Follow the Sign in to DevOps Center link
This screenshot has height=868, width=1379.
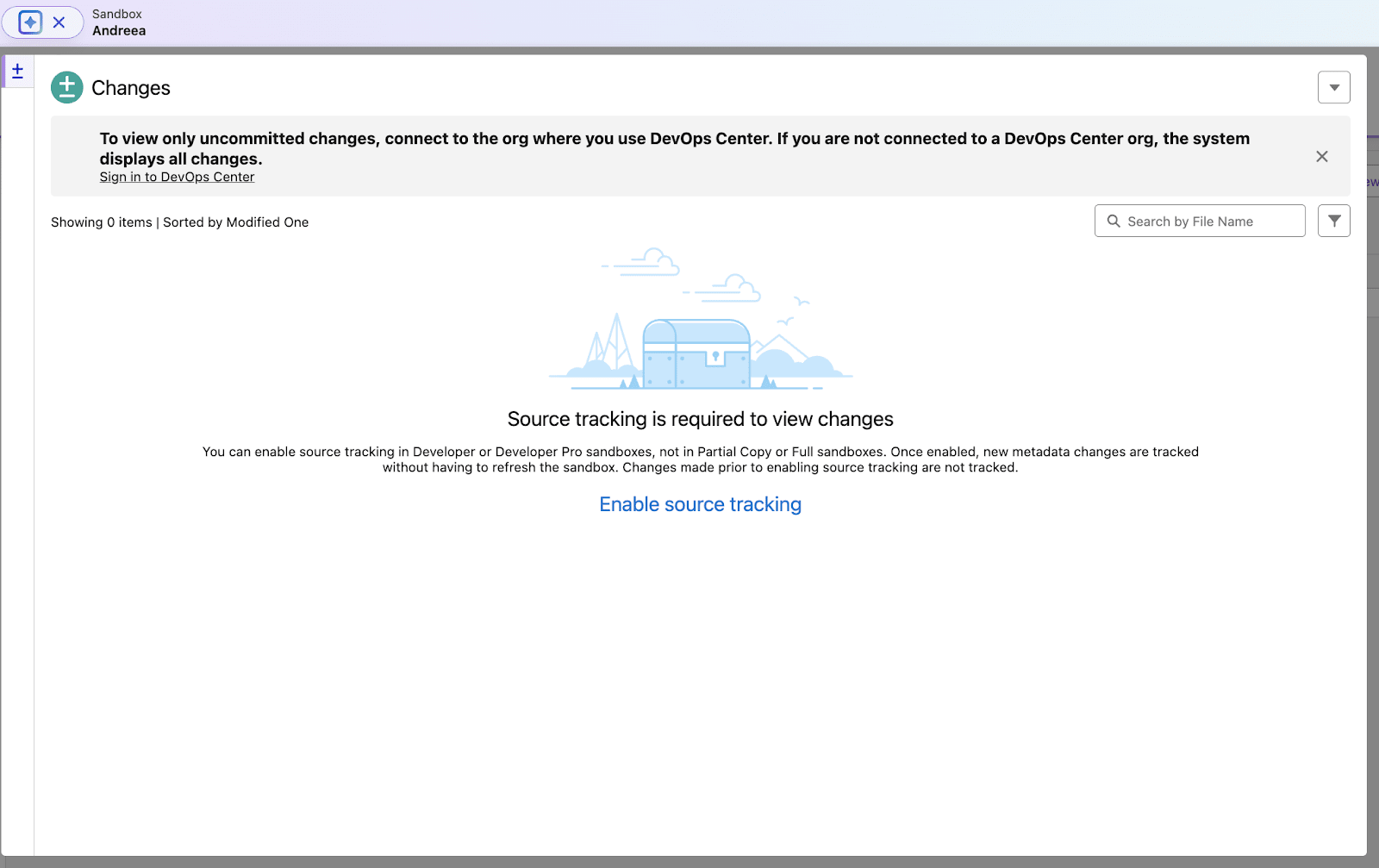click(177, 177)
